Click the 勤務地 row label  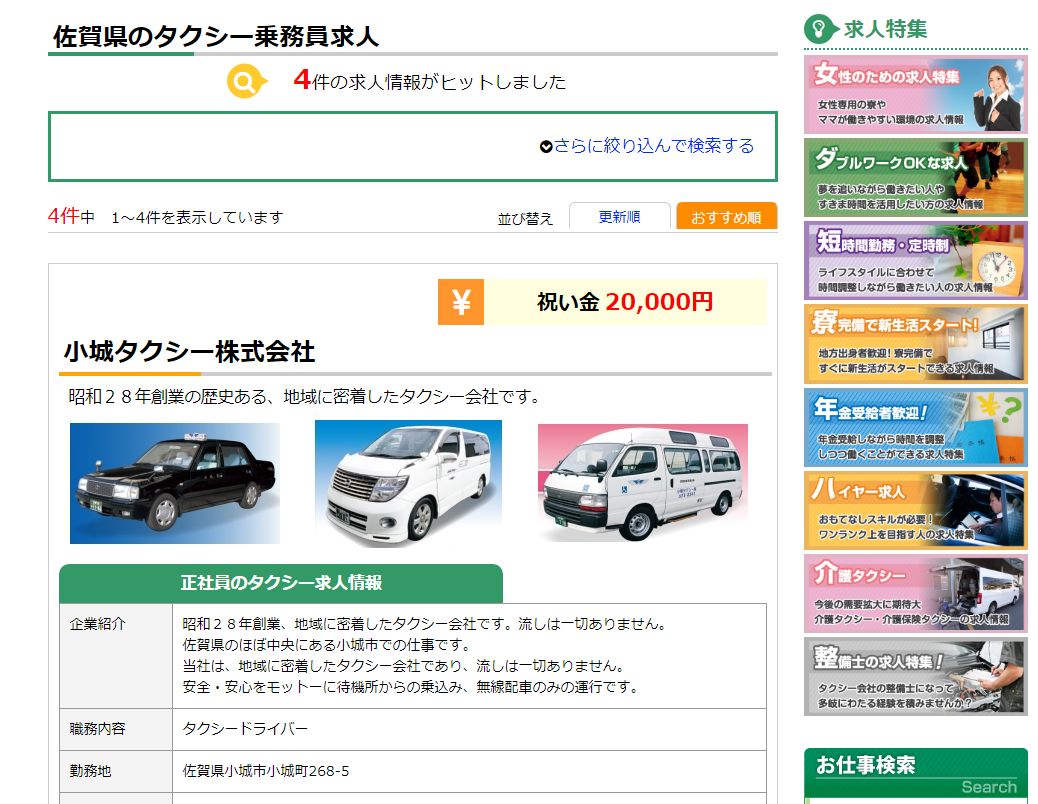(90, 771)
